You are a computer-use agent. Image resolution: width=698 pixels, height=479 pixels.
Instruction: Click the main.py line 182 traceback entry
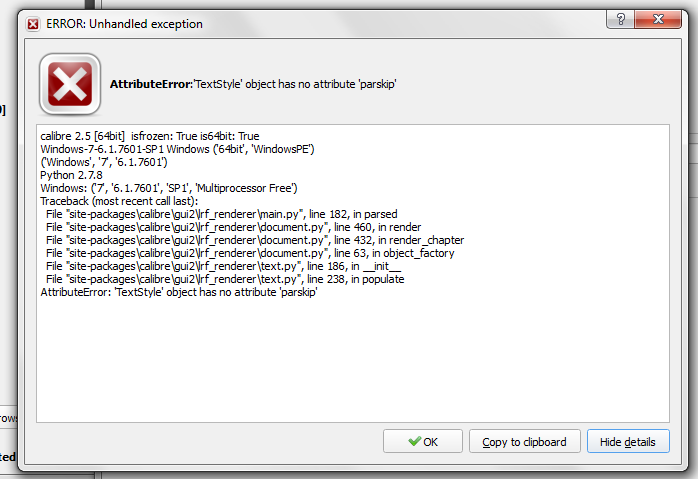(199, 214)
